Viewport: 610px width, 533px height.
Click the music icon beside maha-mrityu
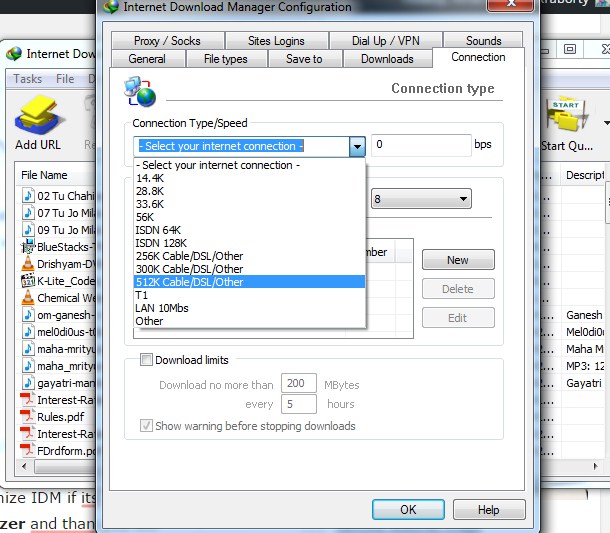[x=28, y=349]
